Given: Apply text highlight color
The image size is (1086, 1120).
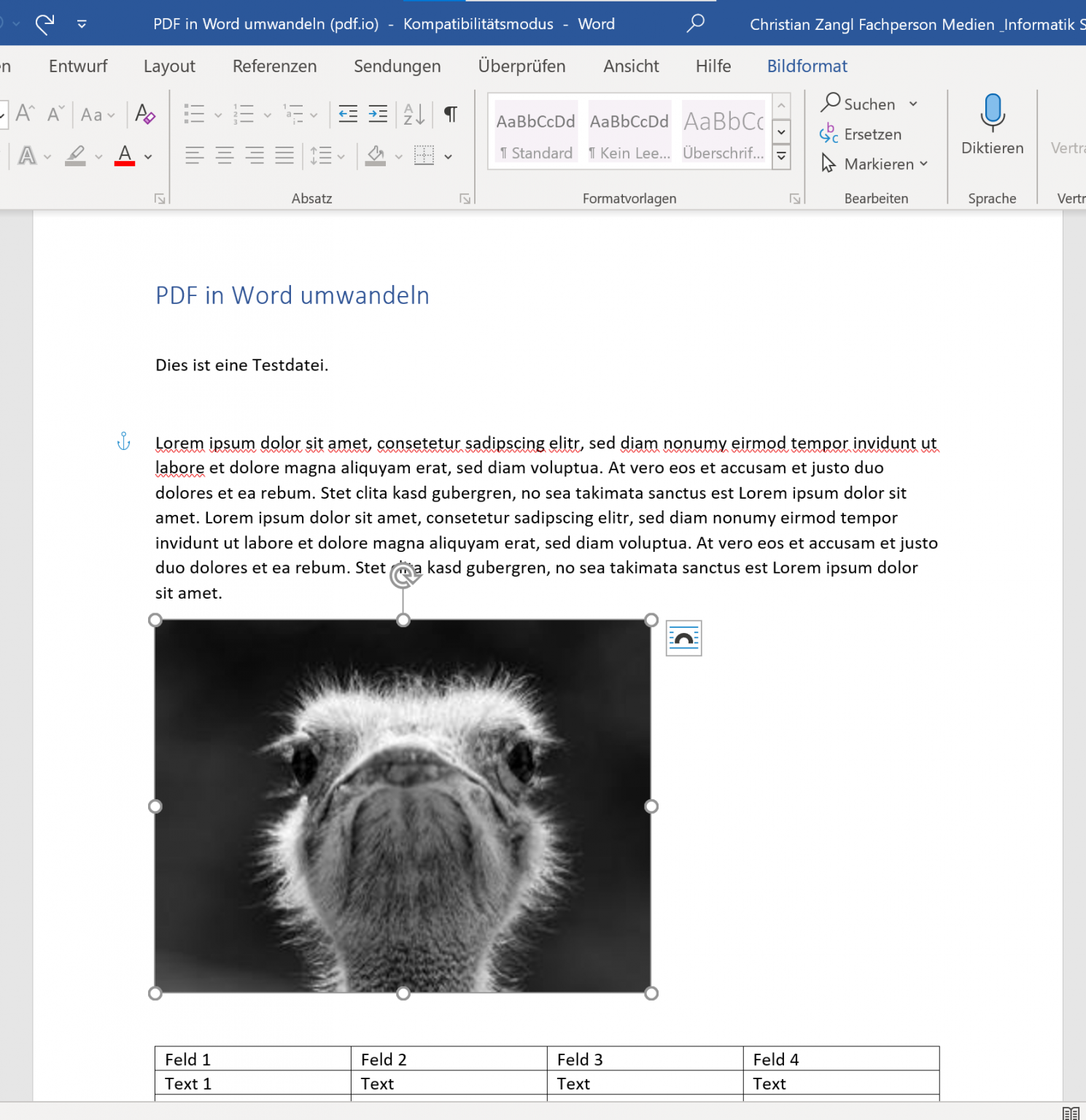Looking at the screenshot, I should [x=76, y=155].
